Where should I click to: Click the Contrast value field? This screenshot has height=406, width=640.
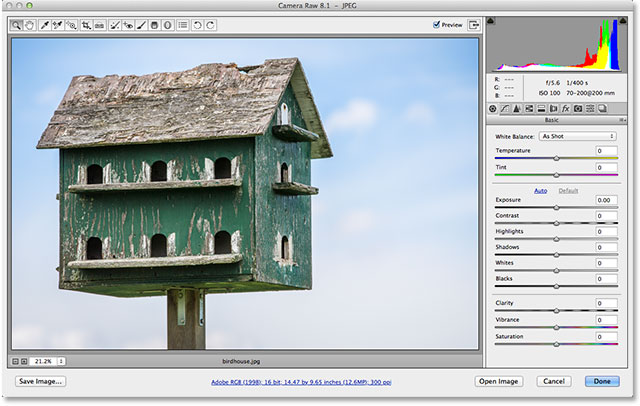(x=606, y=216)
